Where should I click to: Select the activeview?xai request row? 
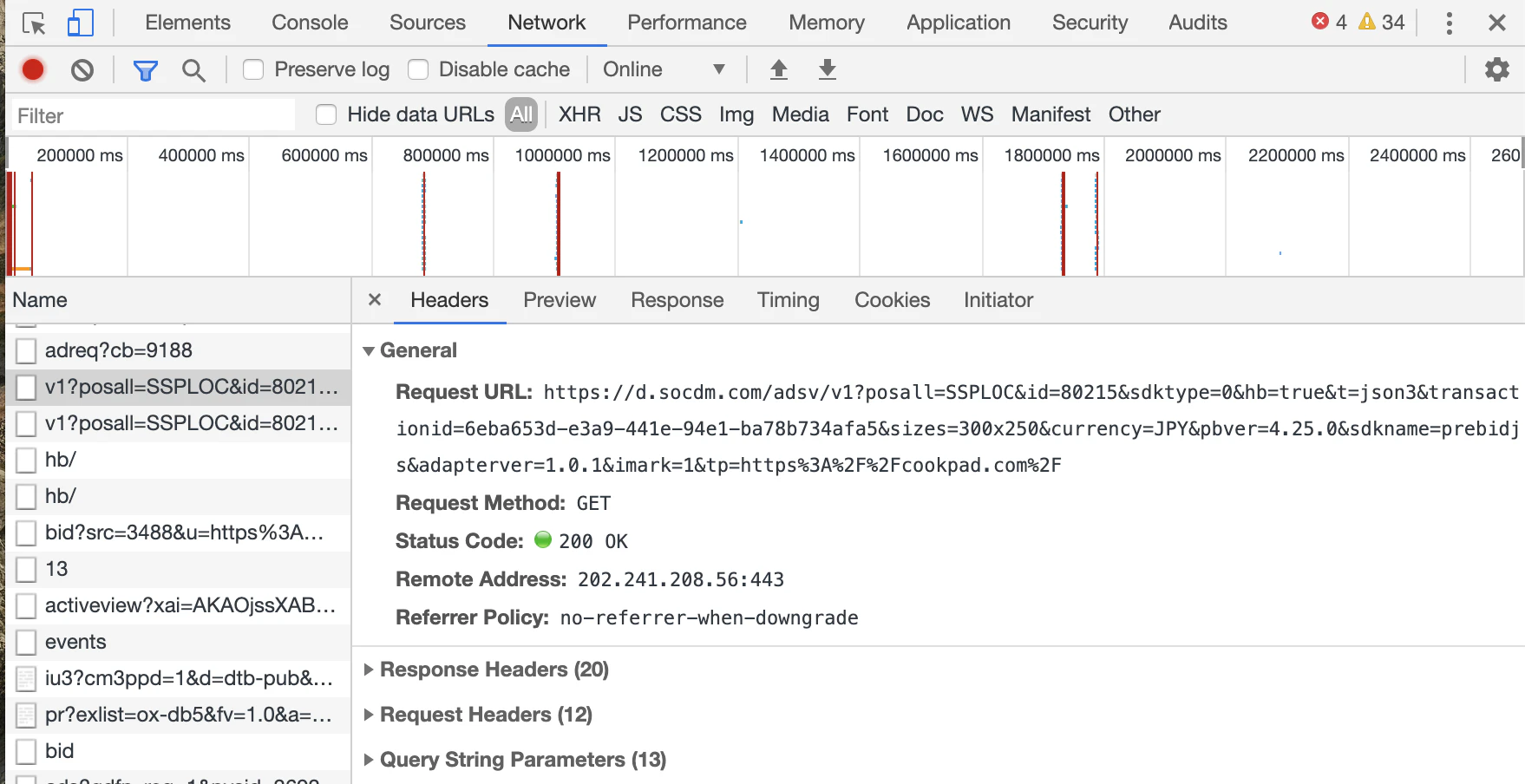click(x=178, y=605)
